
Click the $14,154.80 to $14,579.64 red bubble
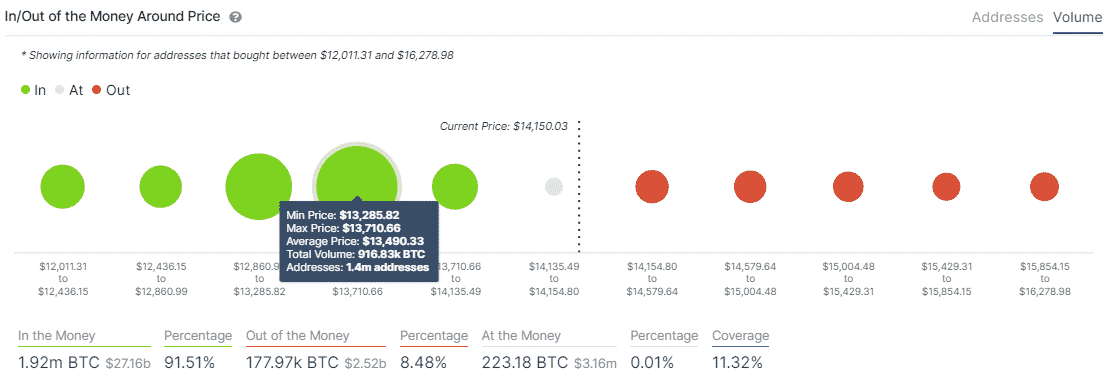652,187
